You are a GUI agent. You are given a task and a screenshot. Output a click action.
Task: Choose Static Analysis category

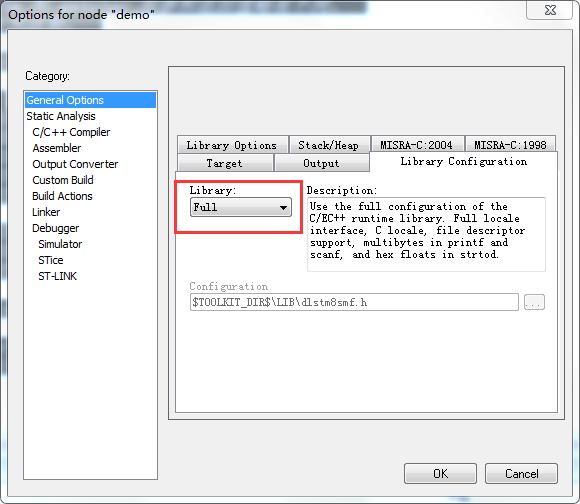61,116
